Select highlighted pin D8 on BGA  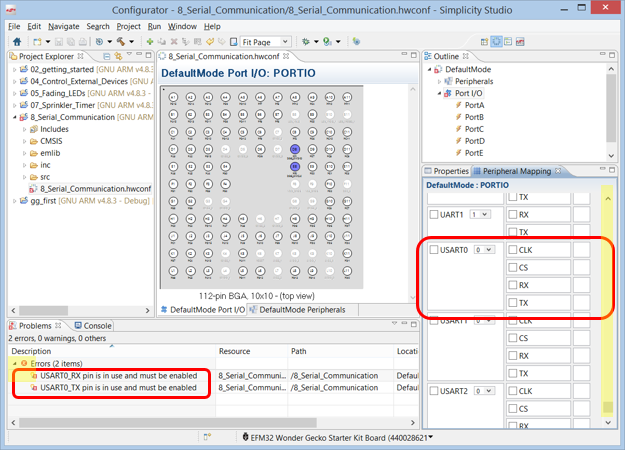[x=295, y=149]
